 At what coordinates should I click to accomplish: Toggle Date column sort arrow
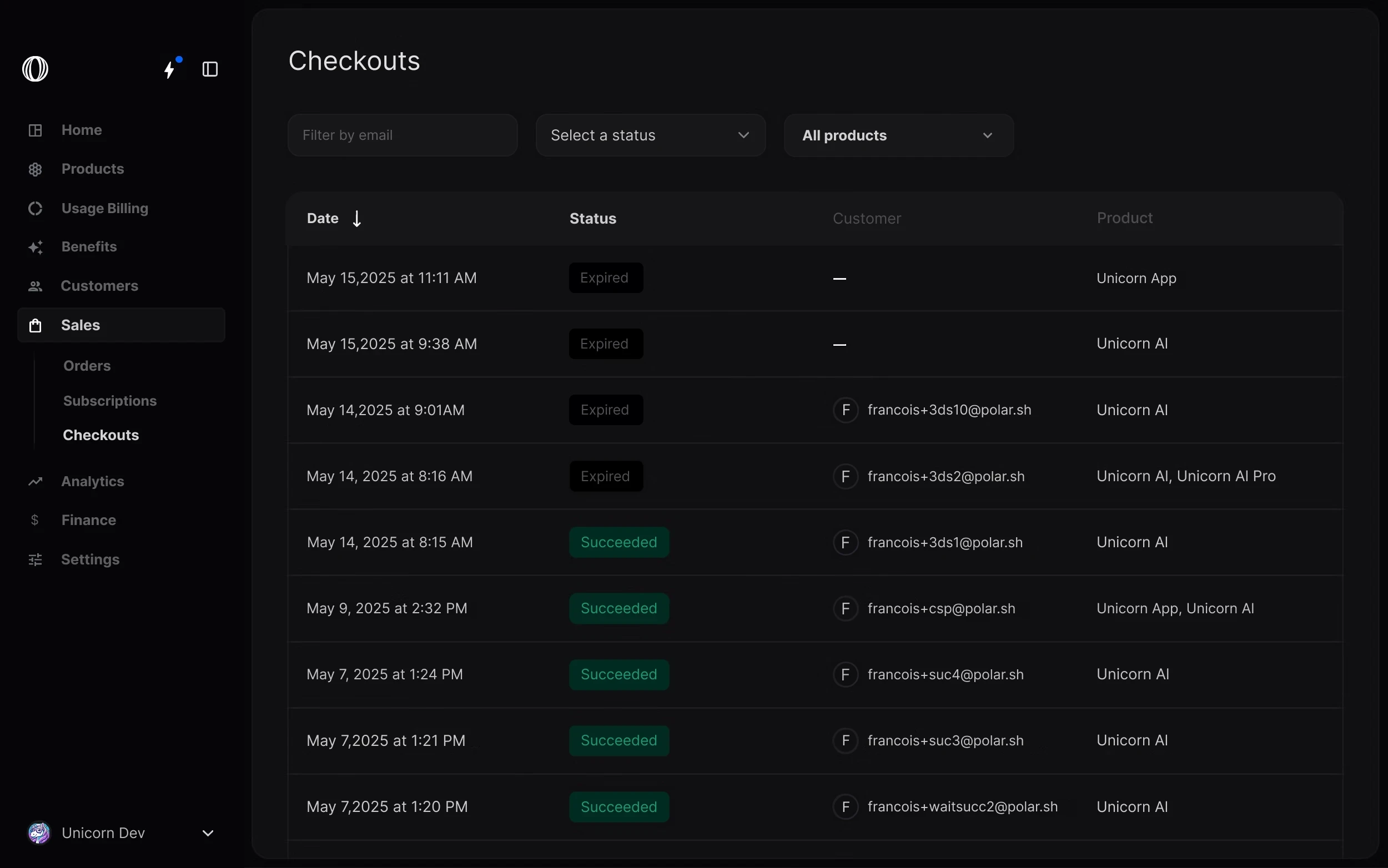click(356, 219)
